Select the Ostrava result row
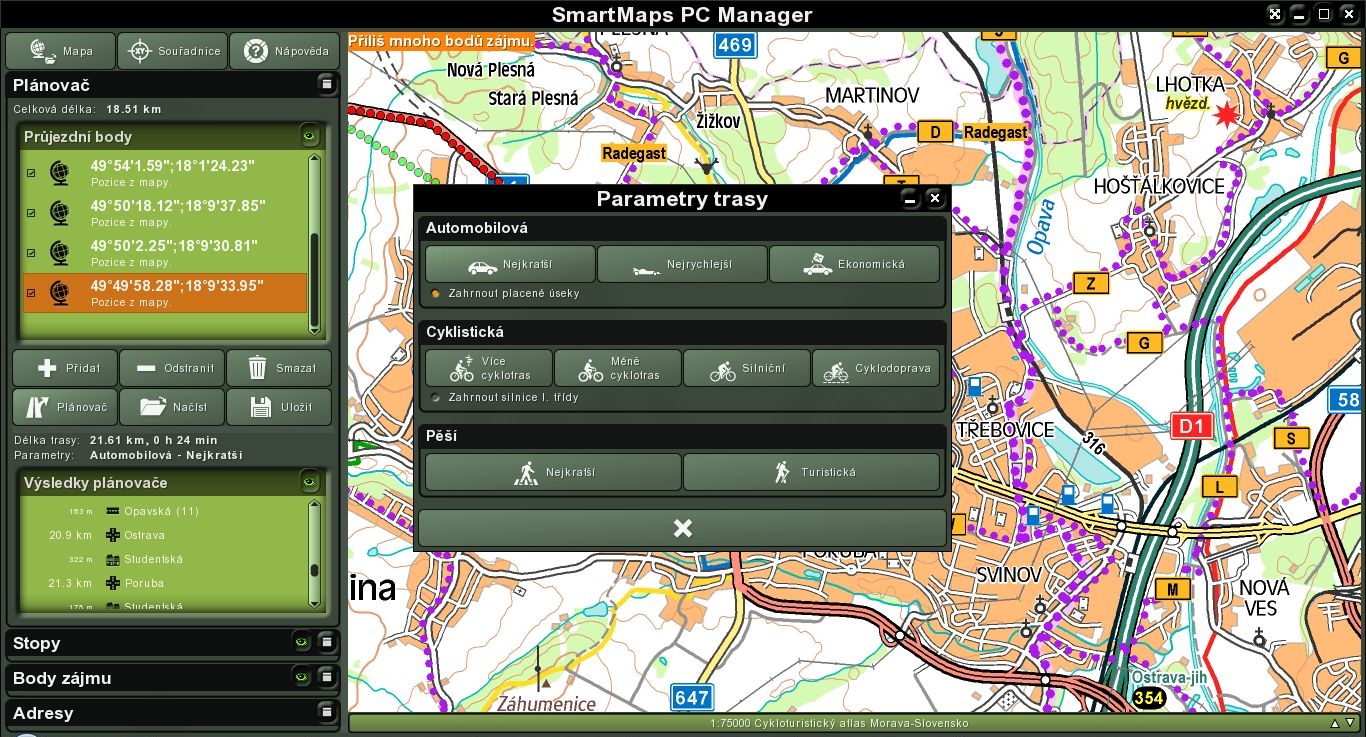Viewport: 1366px width, 737px height. click(165, 535)
